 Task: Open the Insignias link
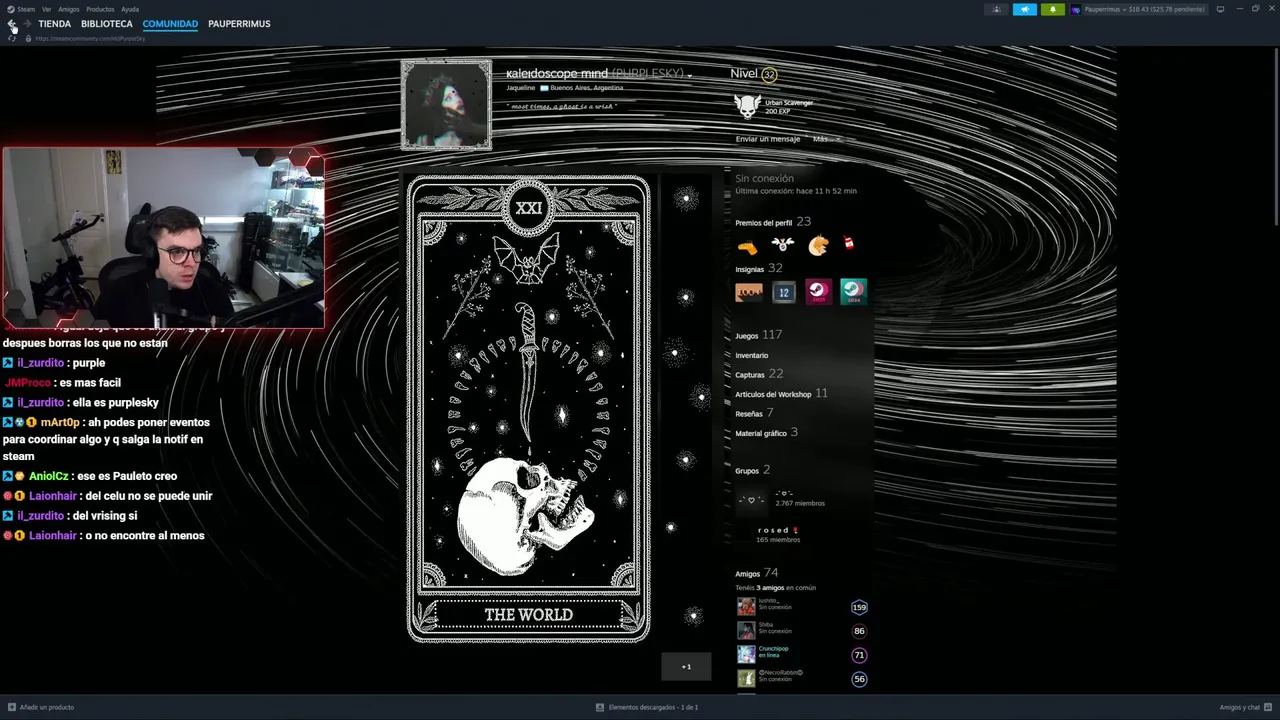[x=749, y=269]
